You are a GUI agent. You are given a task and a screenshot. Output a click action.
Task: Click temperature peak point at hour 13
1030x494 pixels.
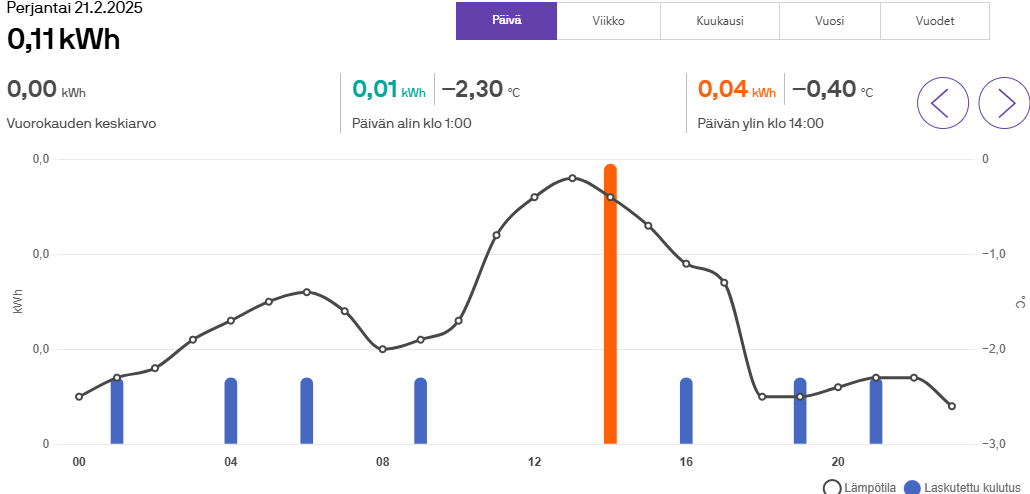click(x=572, y=178)
